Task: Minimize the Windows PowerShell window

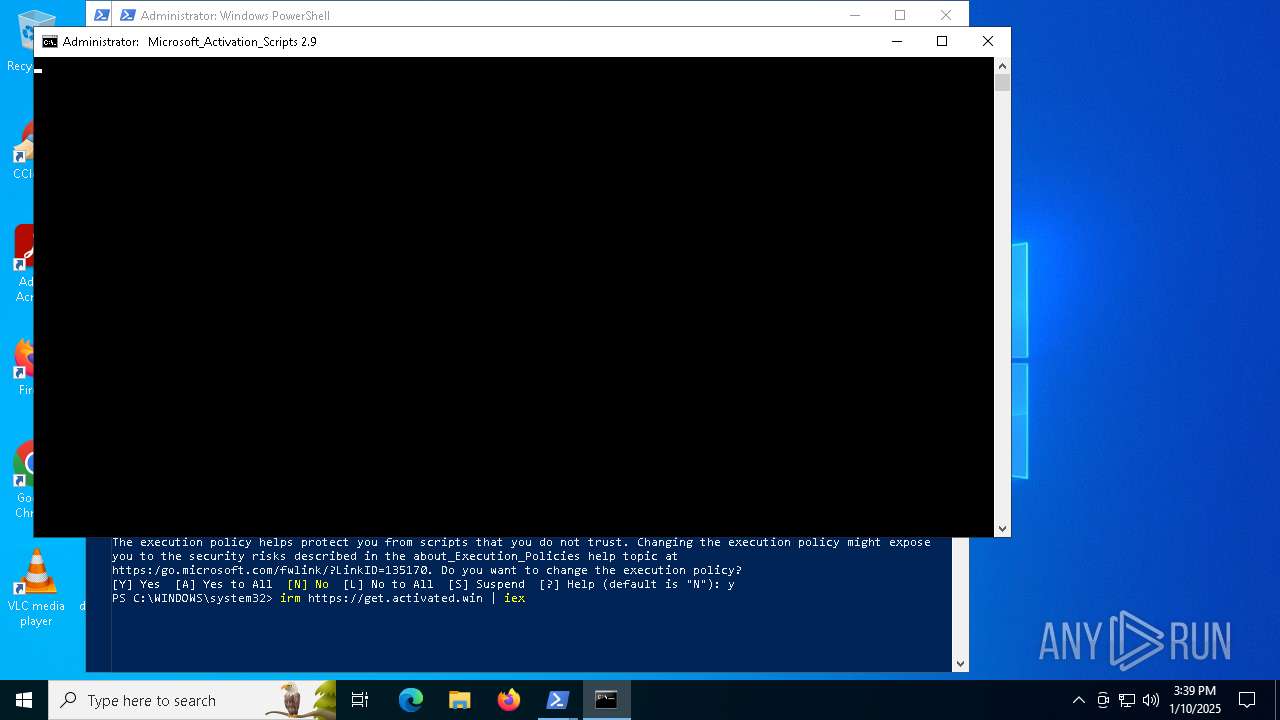Action: click(854, 15)
